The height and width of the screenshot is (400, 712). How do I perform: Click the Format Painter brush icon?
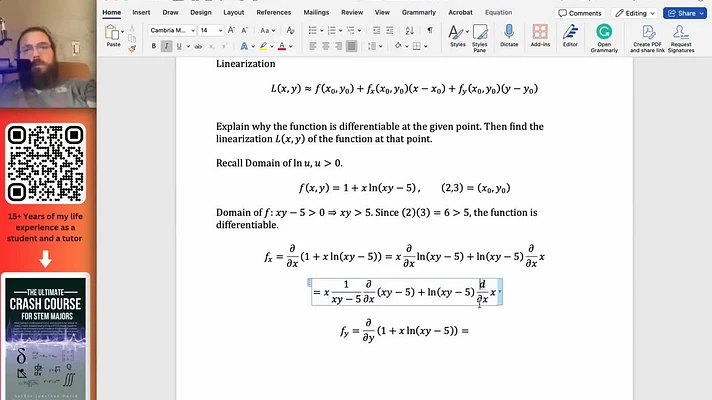click(132, 49)
